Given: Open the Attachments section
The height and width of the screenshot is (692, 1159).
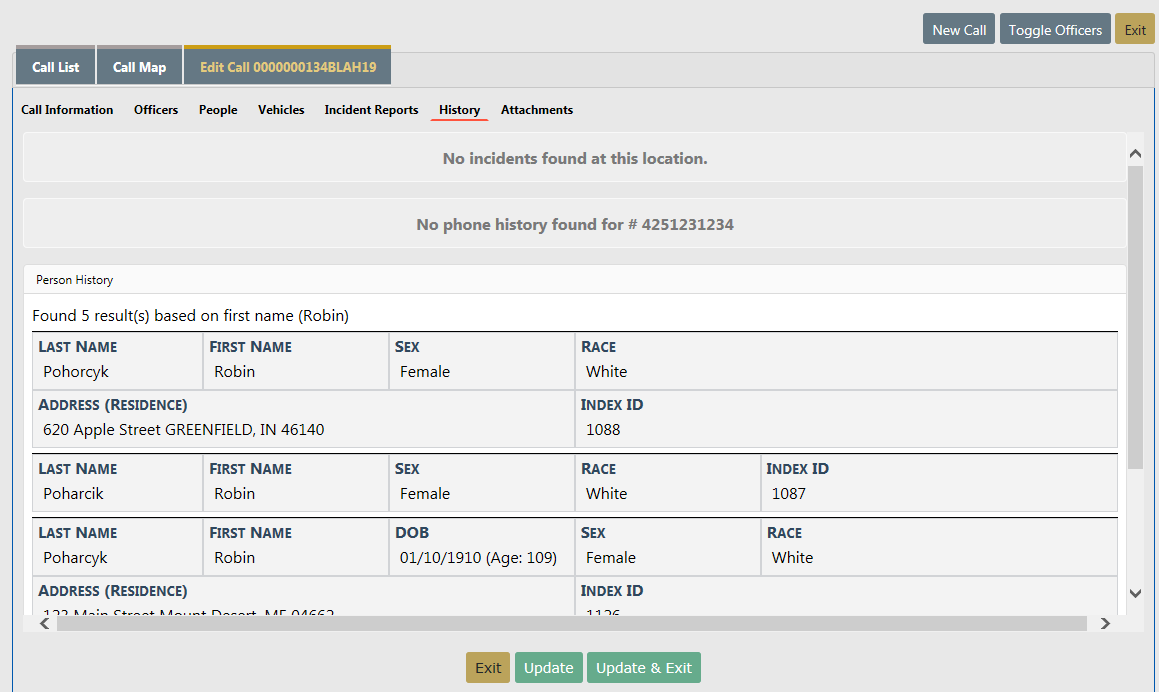Looking at the screenshot, I should click(x=537, y=110).
